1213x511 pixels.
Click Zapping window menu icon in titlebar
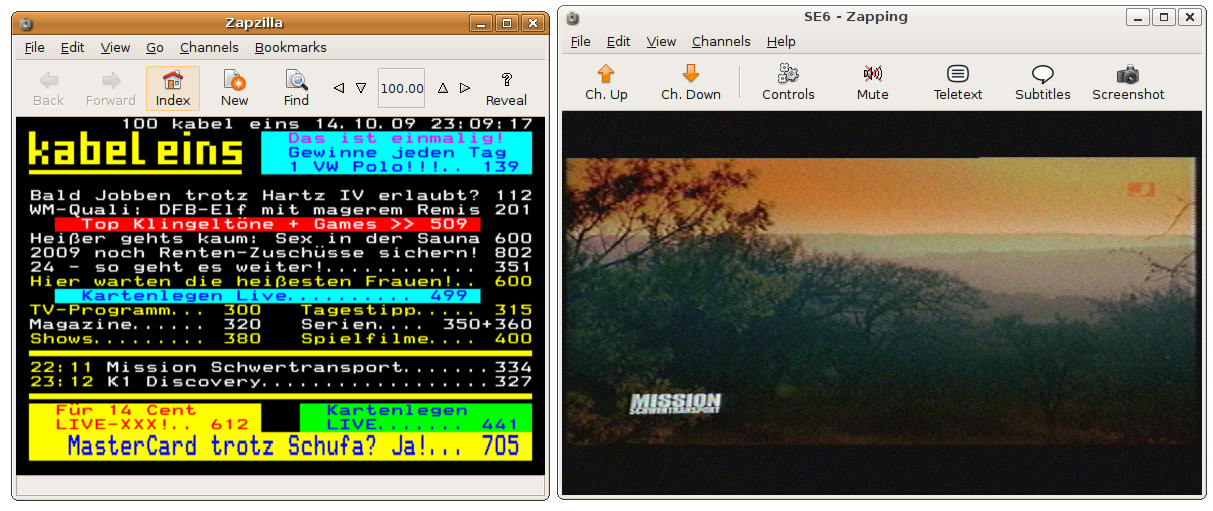coord(572,17)
